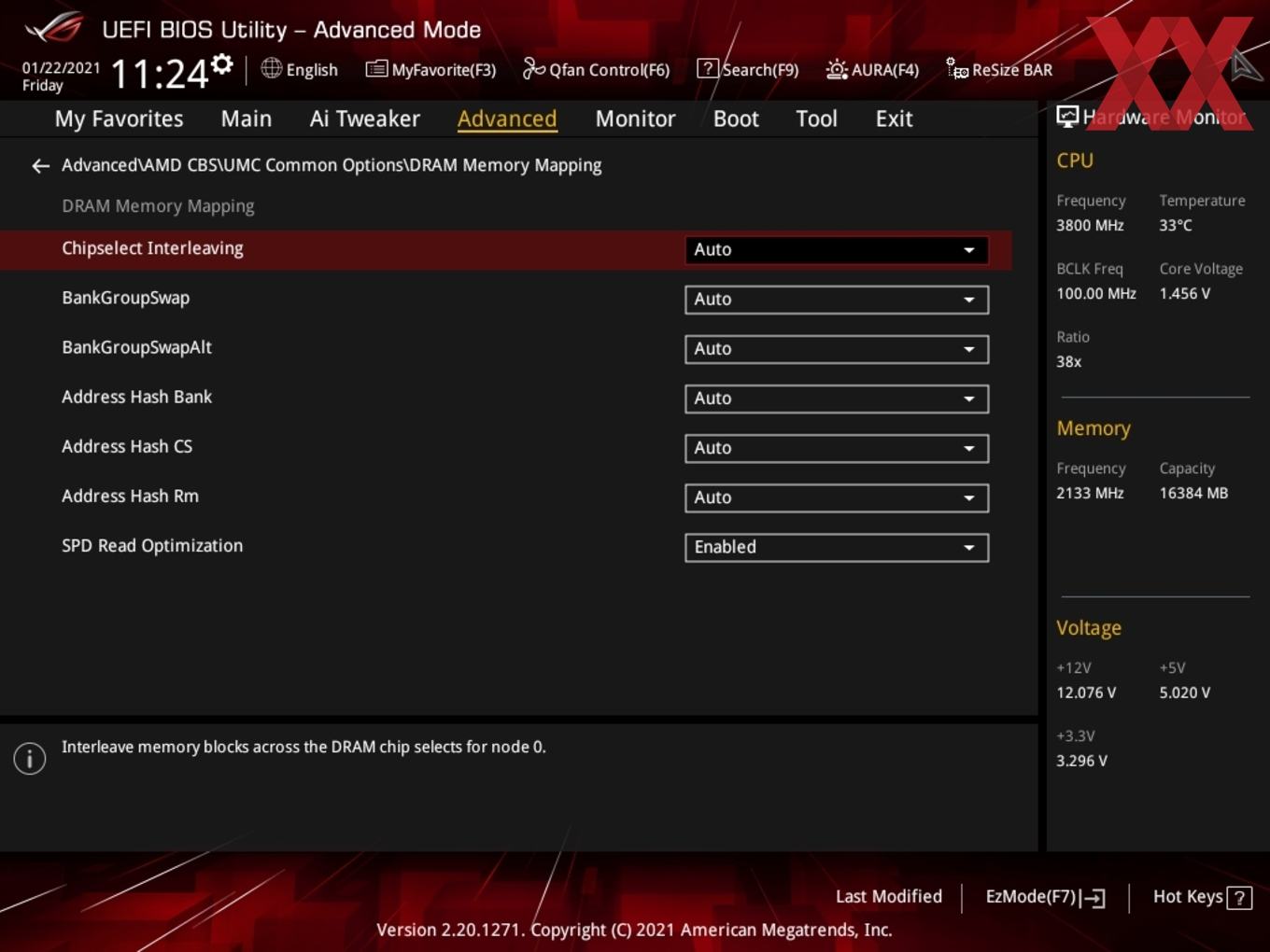Viewport: 1270px width, 952px height.
Task: Click the ROG logo icon
Action: [55, 28]
